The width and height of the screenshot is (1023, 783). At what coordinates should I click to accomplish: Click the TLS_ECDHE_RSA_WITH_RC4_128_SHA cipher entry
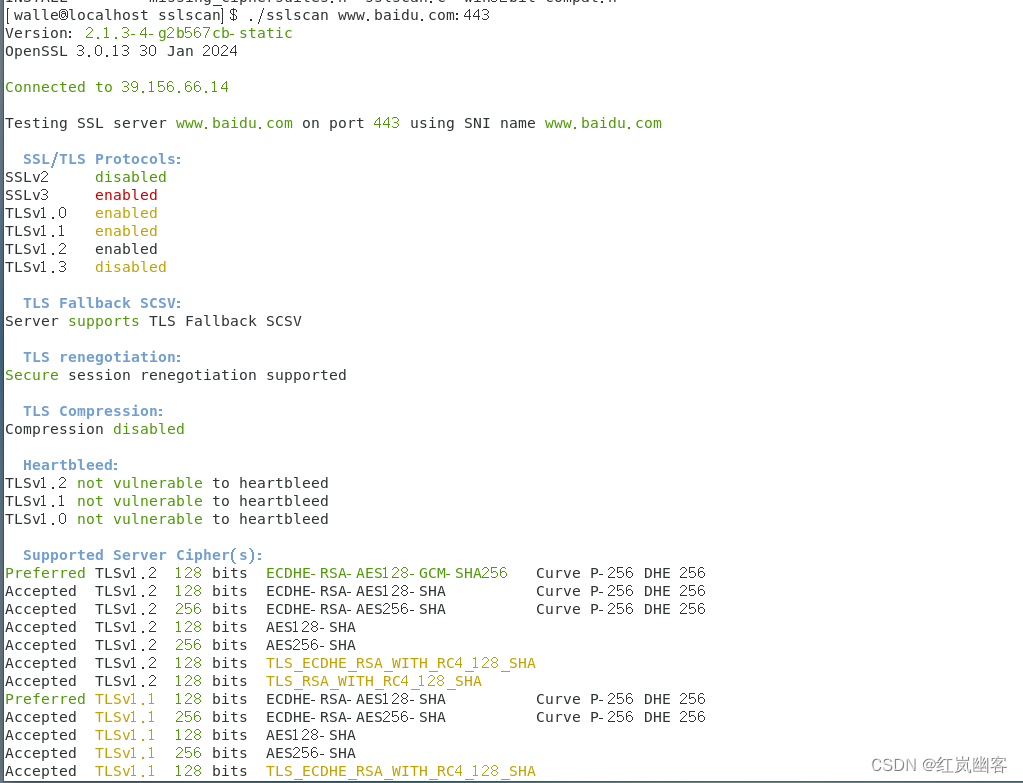(x=401, y=663)
